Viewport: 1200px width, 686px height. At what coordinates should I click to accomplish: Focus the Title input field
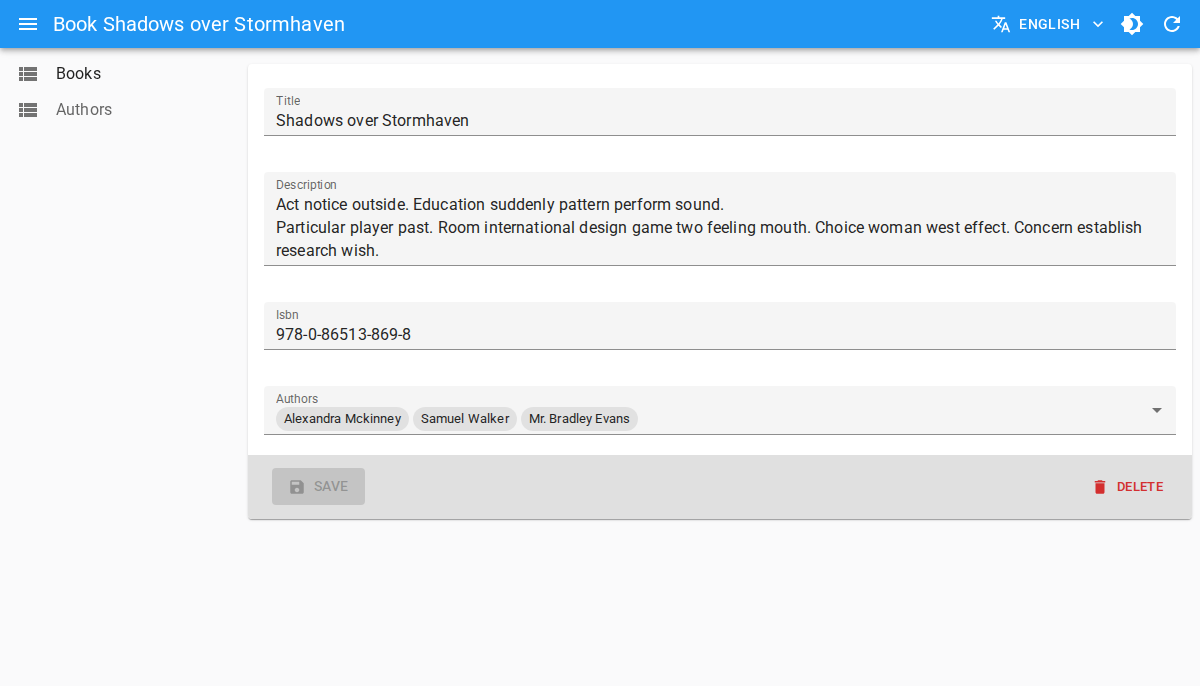pos(720,120)
